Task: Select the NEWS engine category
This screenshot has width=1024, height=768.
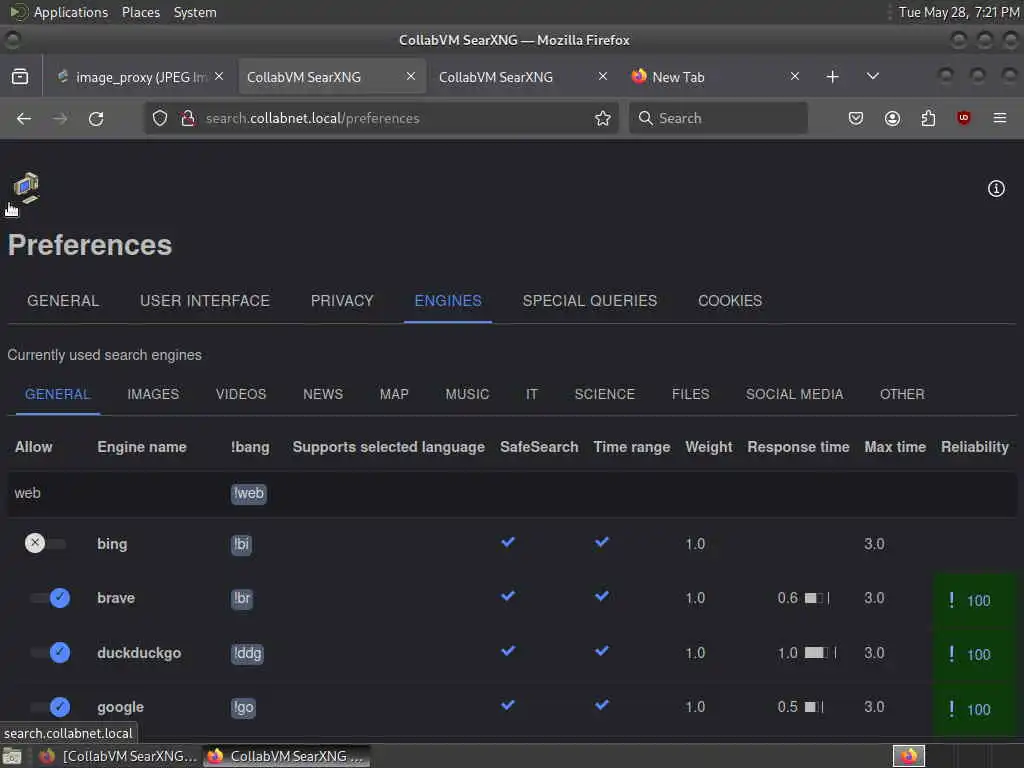Action: pos(323,394)
